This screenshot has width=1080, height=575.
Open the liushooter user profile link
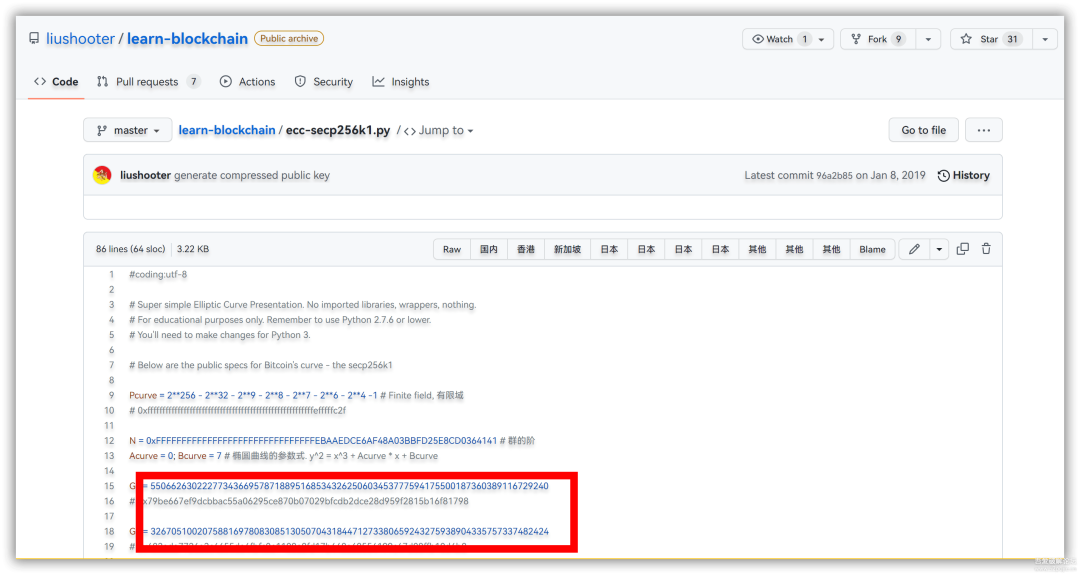coord(80,39)
